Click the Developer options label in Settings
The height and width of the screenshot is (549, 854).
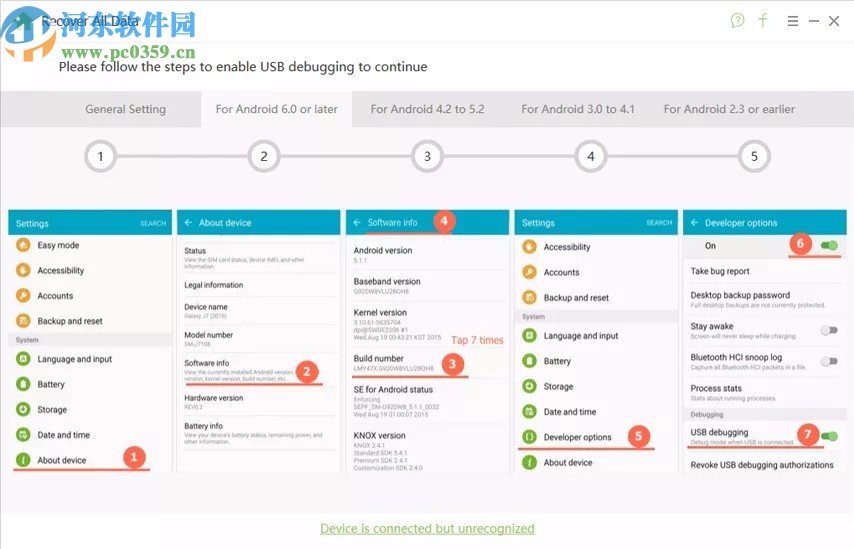point(577,437)
